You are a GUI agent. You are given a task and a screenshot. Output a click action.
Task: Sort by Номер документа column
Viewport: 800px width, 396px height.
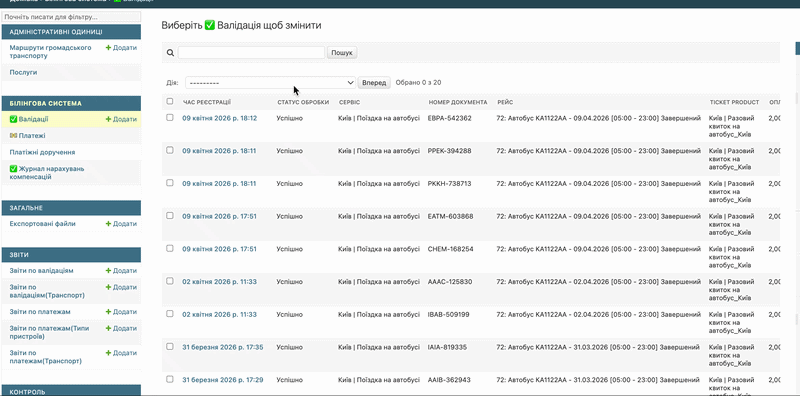[458, 102]
